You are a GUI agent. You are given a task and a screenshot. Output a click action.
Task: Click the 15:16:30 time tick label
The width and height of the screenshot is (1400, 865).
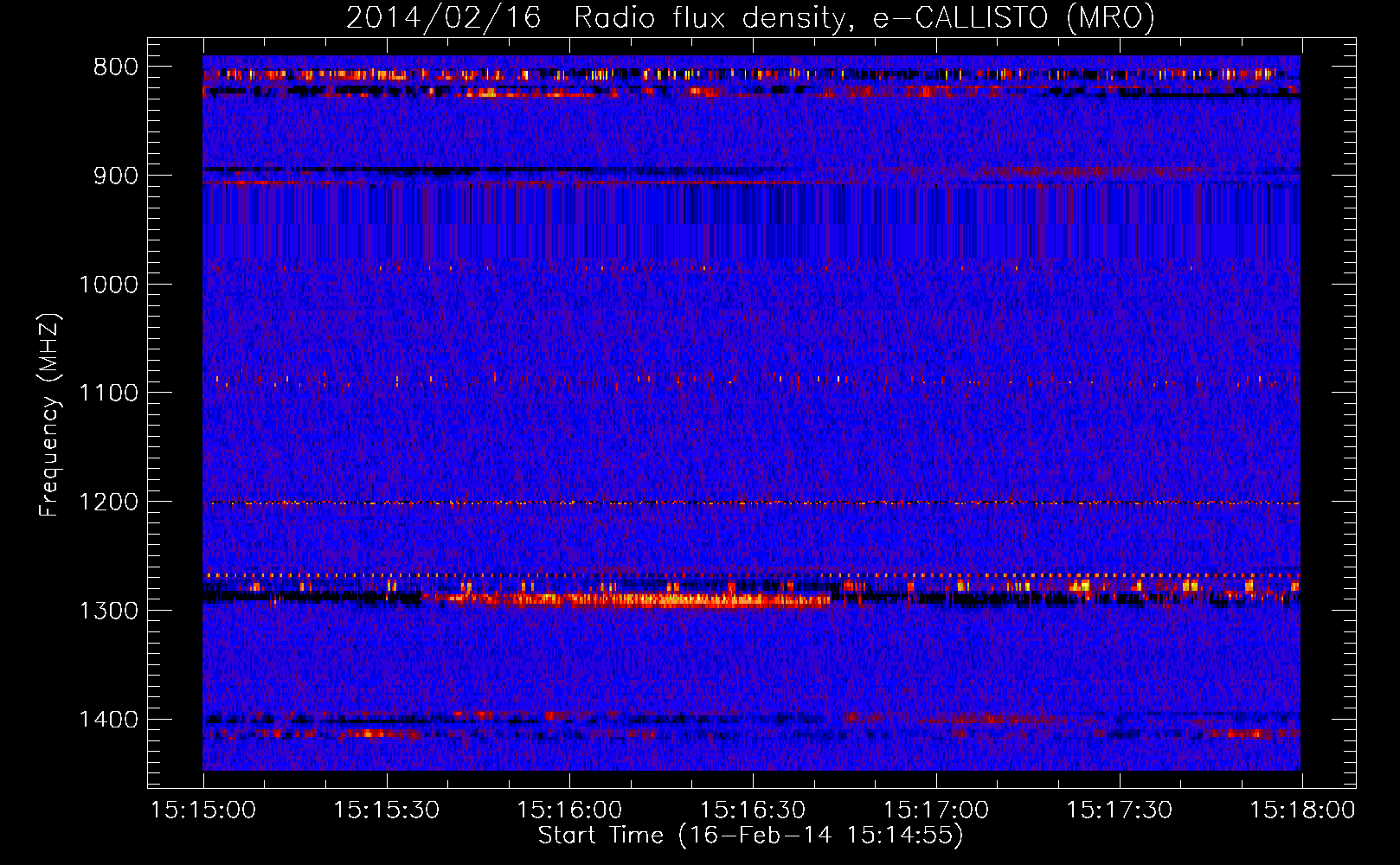(753, 811)
